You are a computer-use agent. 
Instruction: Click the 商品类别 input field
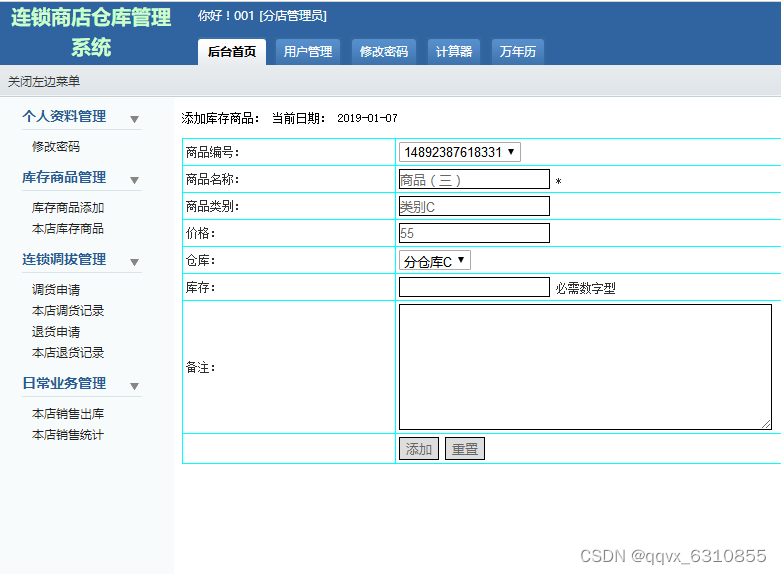474,206
